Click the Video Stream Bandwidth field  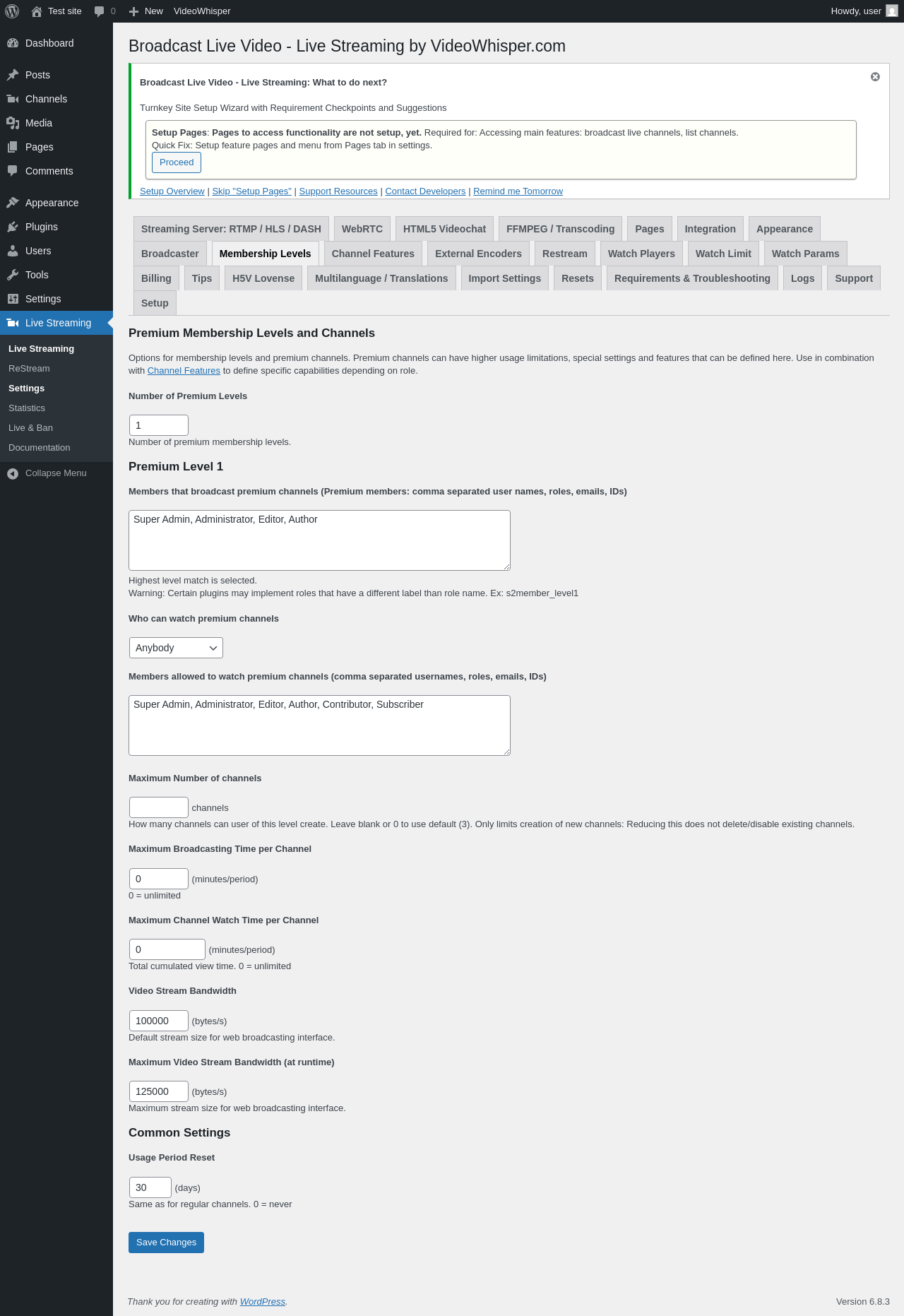point(159,1021)
